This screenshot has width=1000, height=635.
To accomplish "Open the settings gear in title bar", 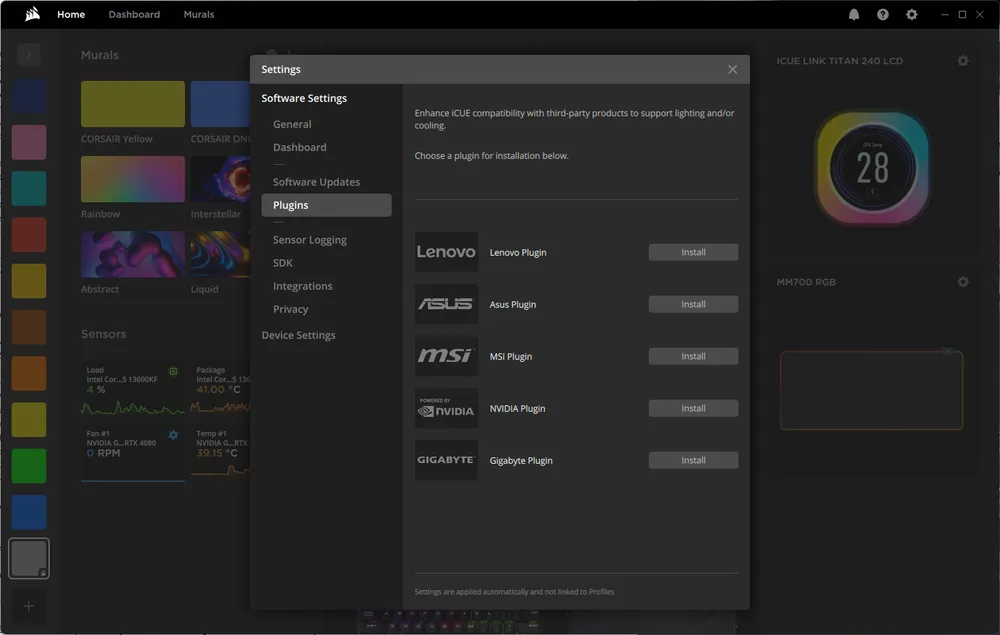I will [x=912, y=15].
